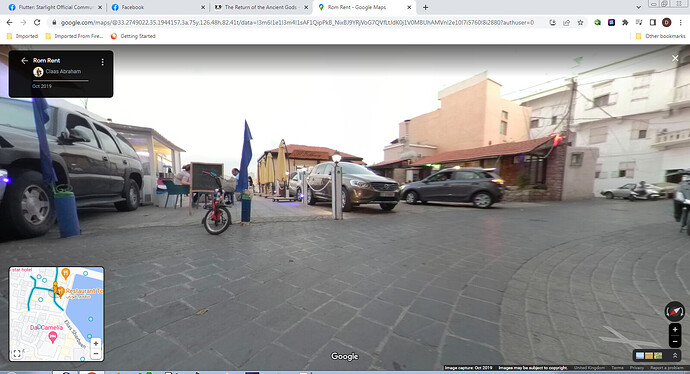Image resolution: width=690 pixels, height=374 pixels.
Task: Switch to the Facebook tab
Action: (158, 7)
